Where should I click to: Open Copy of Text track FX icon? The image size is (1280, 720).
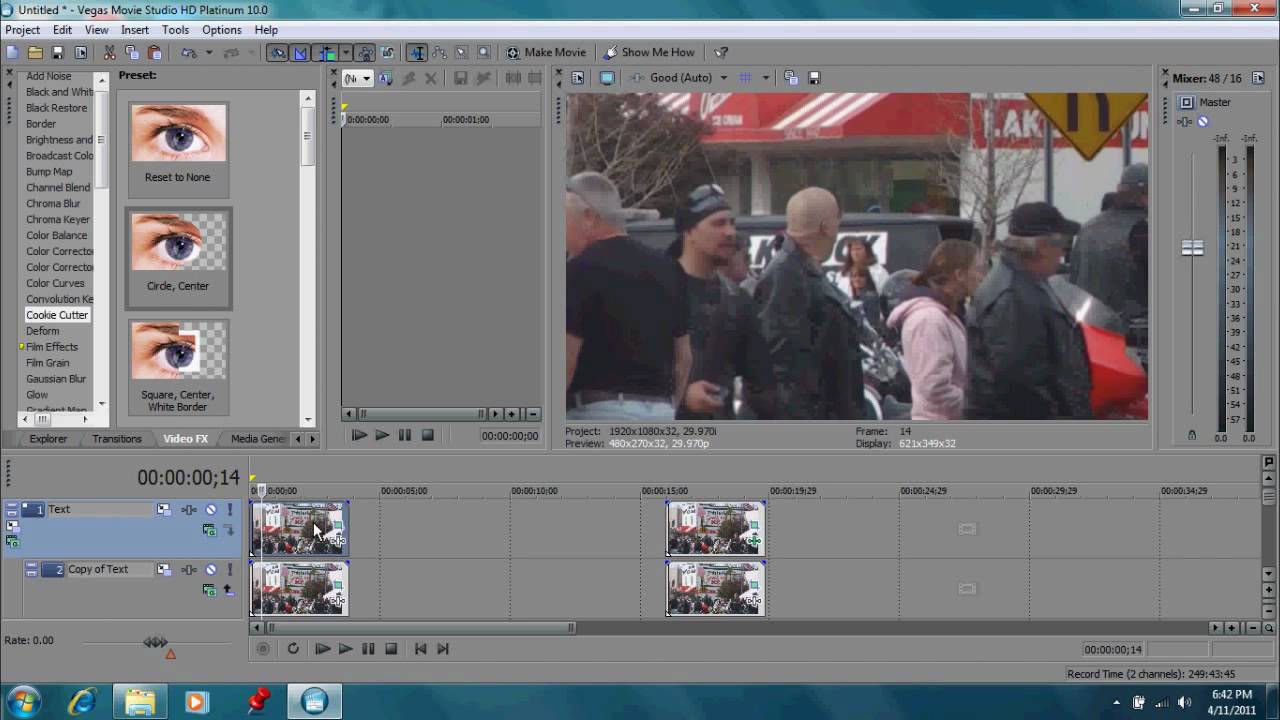(189, 570)
